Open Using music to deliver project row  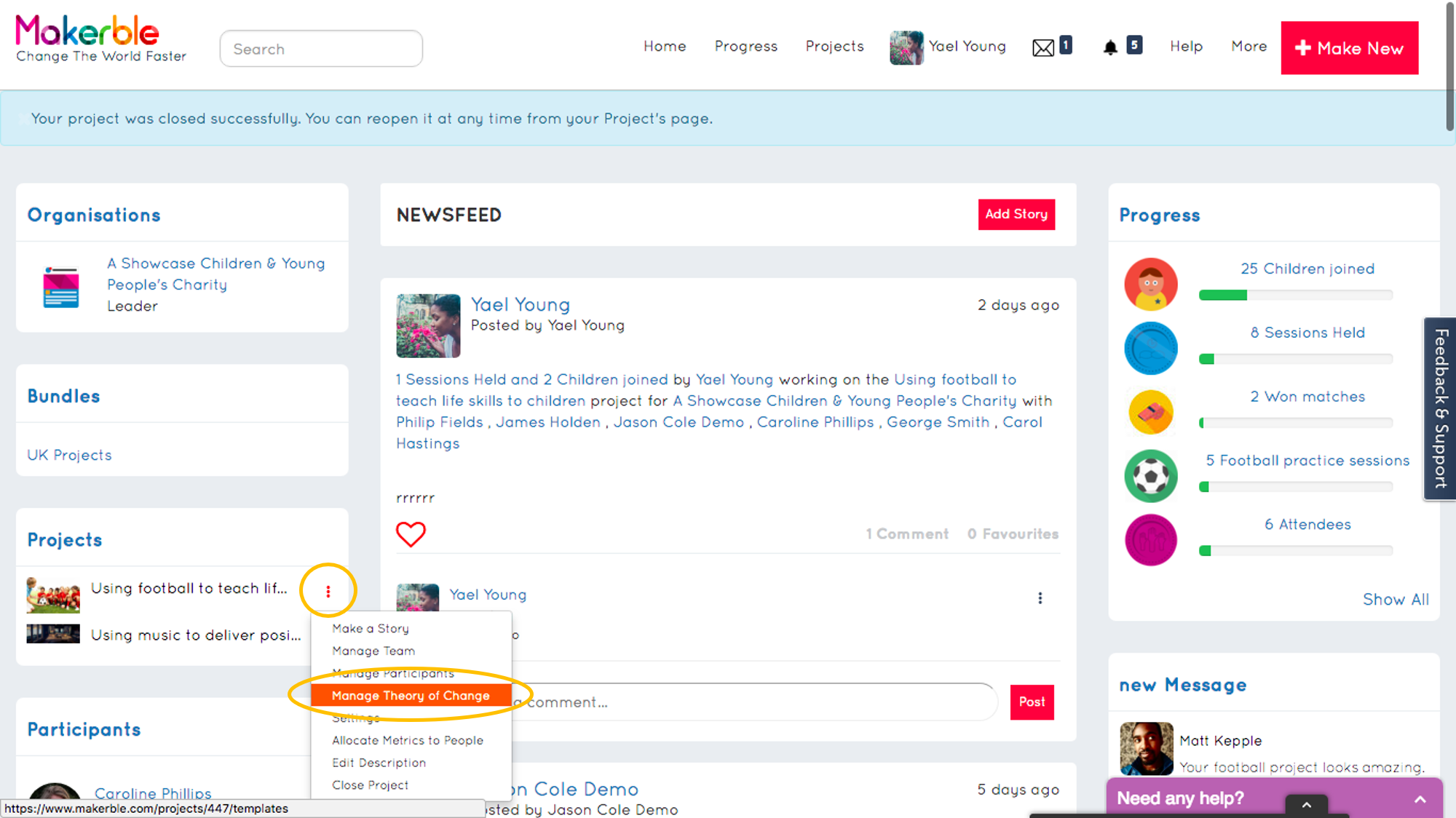(x=196, y=635)
